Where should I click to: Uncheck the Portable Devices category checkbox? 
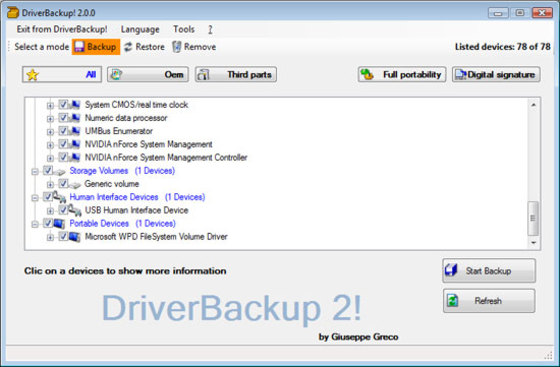click(48, 223)
